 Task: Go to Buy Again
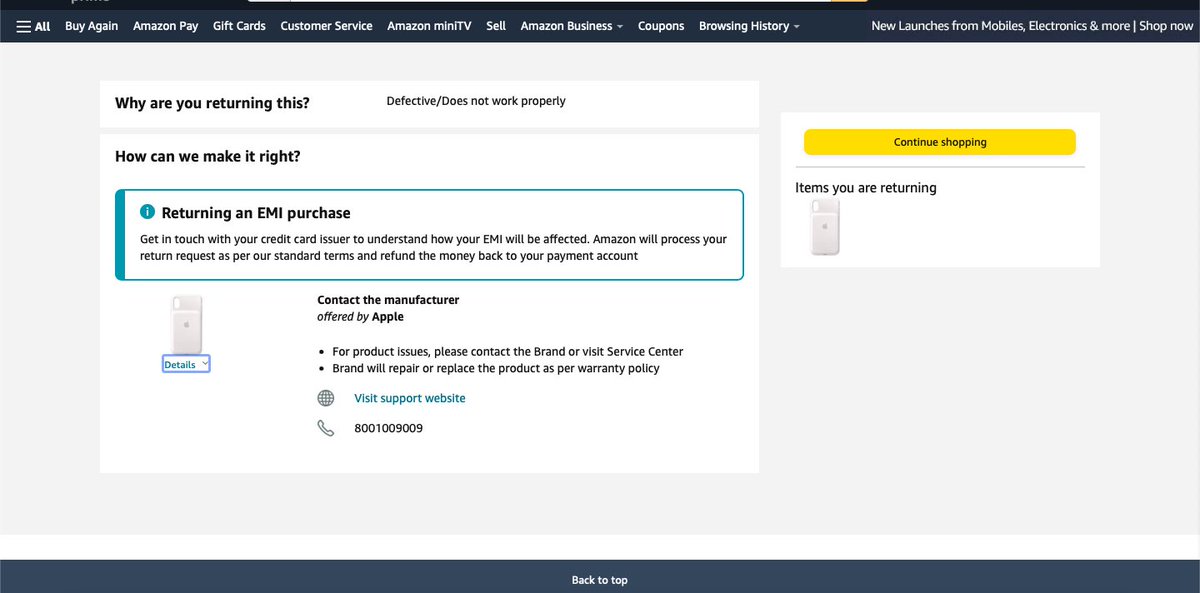[91, 26]
